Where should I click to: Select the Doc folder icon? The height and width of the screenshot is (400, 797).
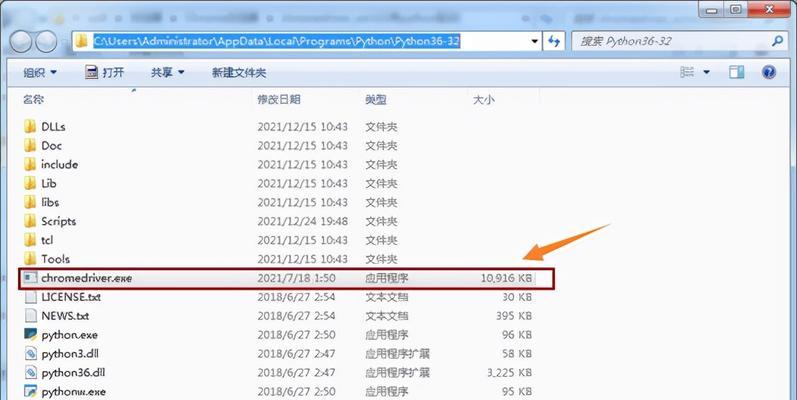click(30, 145)
